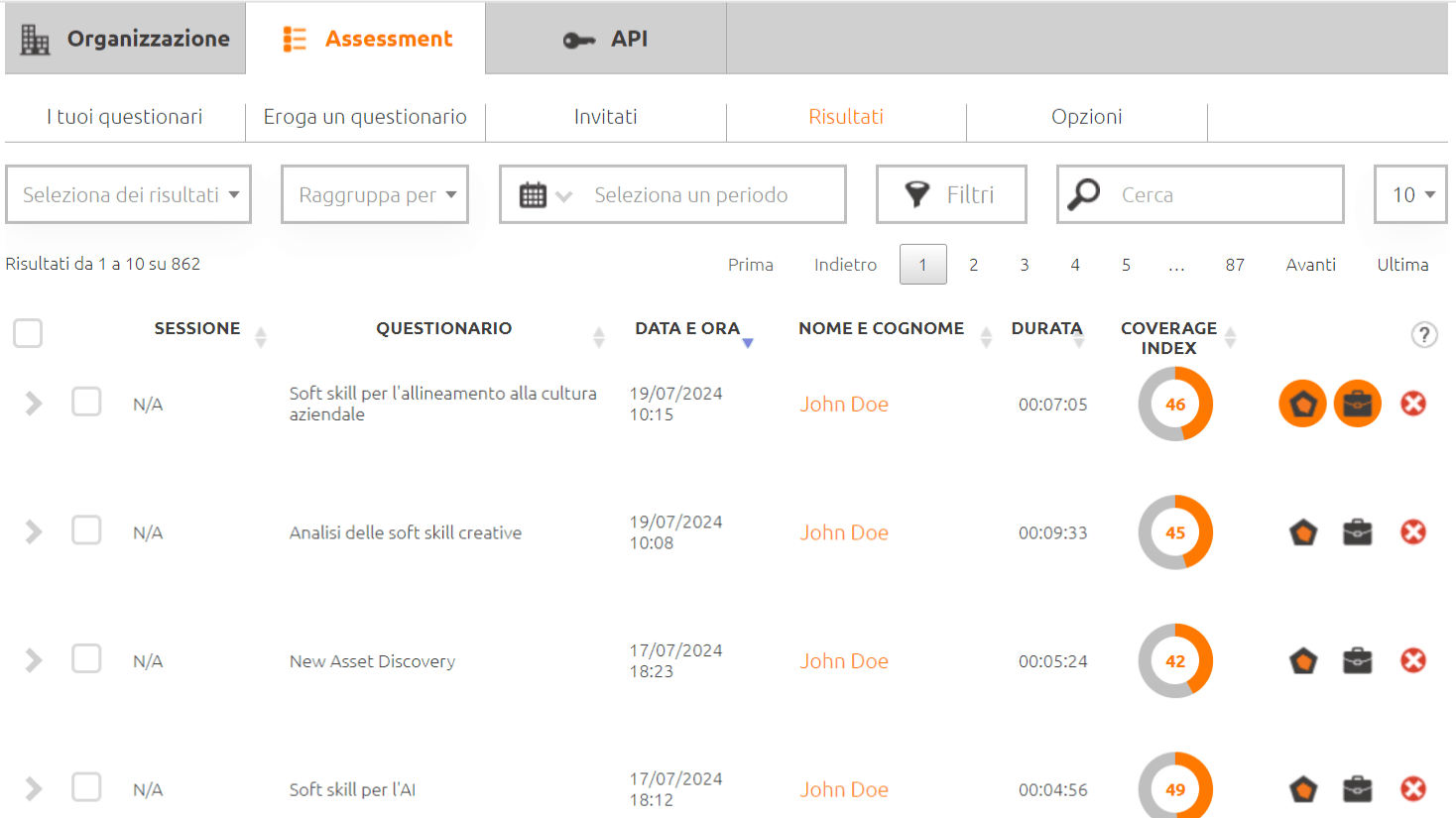Image resolution: width=1456 pixels, height=818 pixels.
Task: Go to I tuoi questionari
Action: tap(125, 117)
